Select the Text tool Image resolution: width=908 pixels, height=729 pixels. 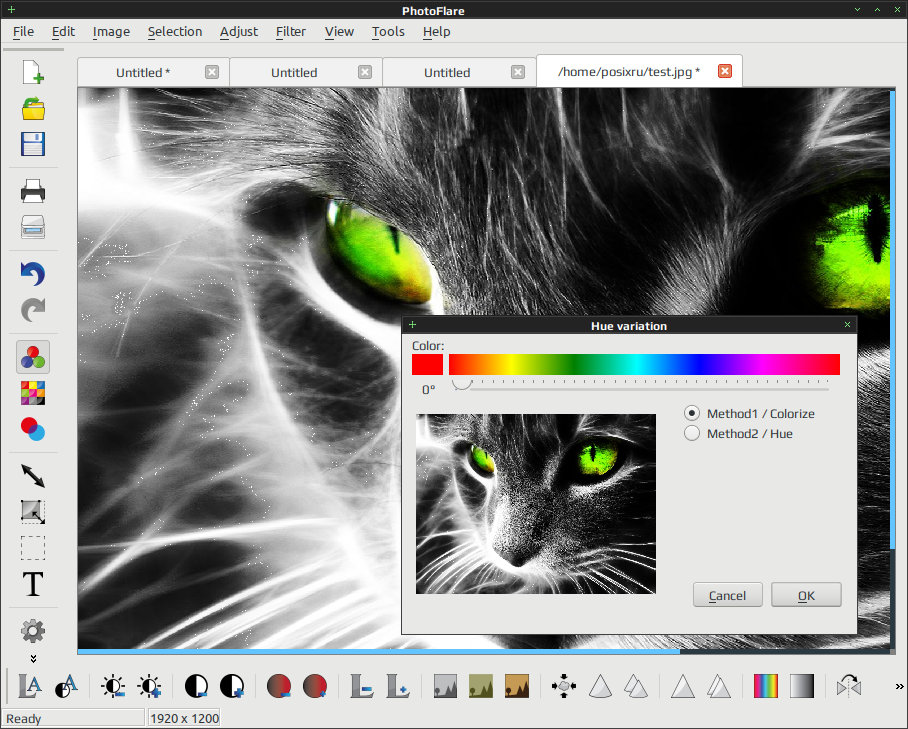pos(33,584)
